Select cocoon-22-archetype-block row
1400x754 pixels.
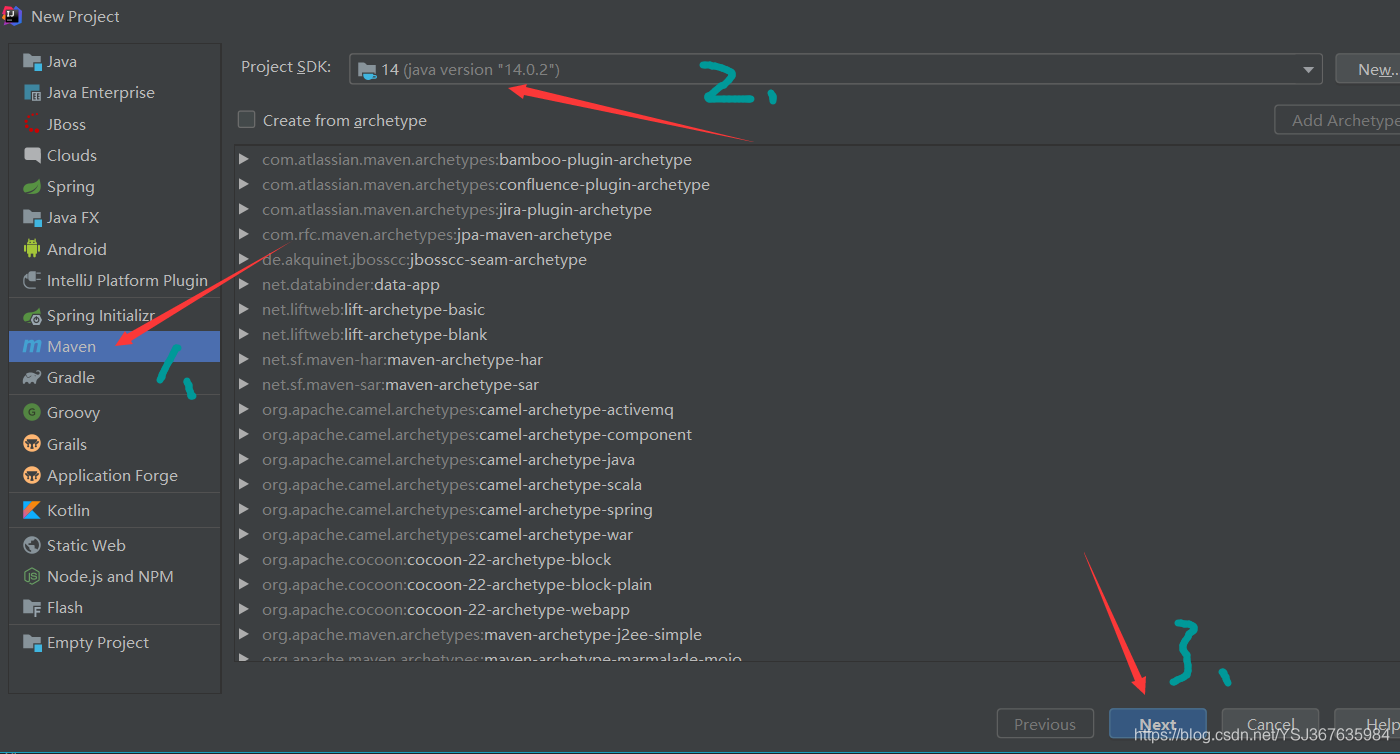click(817, 559)
